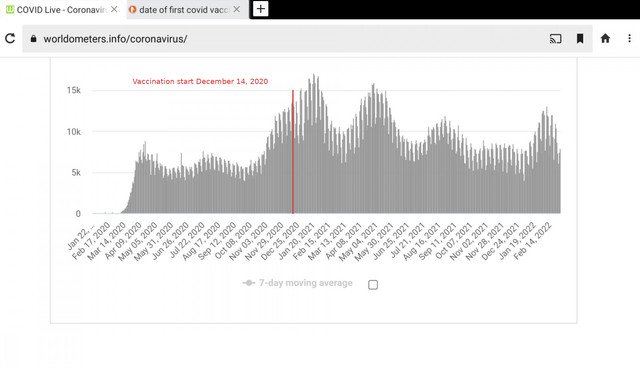Switch to the COVID Live tab
This screenshot has height=368, width=640.
pyautogui.click(x=61, y=9)
